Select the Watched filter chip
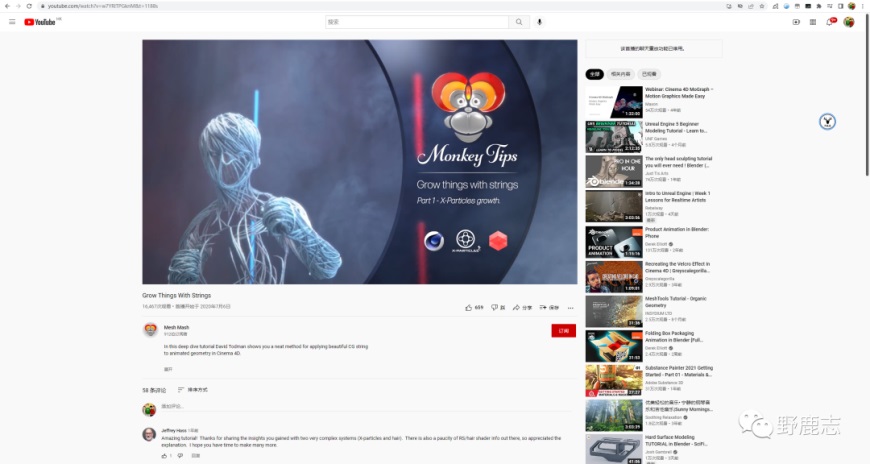870x464 pixels. [649, 74]
